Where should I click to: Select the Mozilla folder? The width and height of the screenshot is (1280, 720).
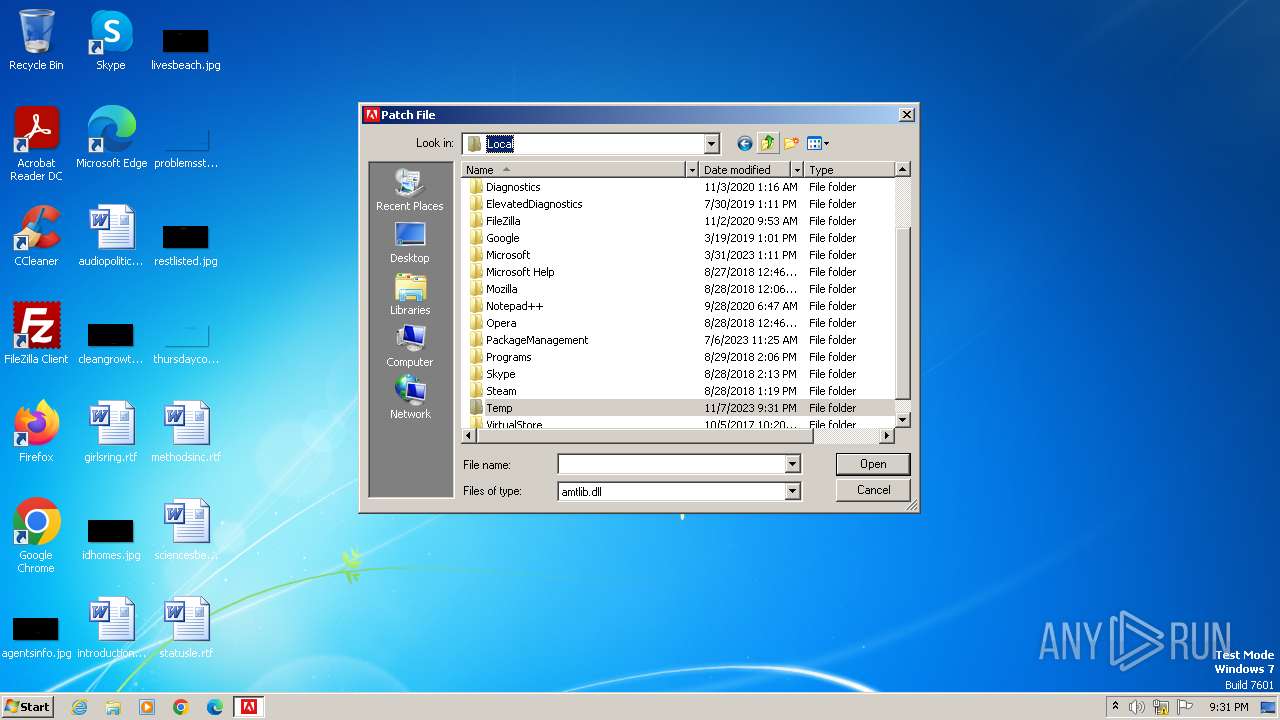pyautogui.click(x=501, y=289)
